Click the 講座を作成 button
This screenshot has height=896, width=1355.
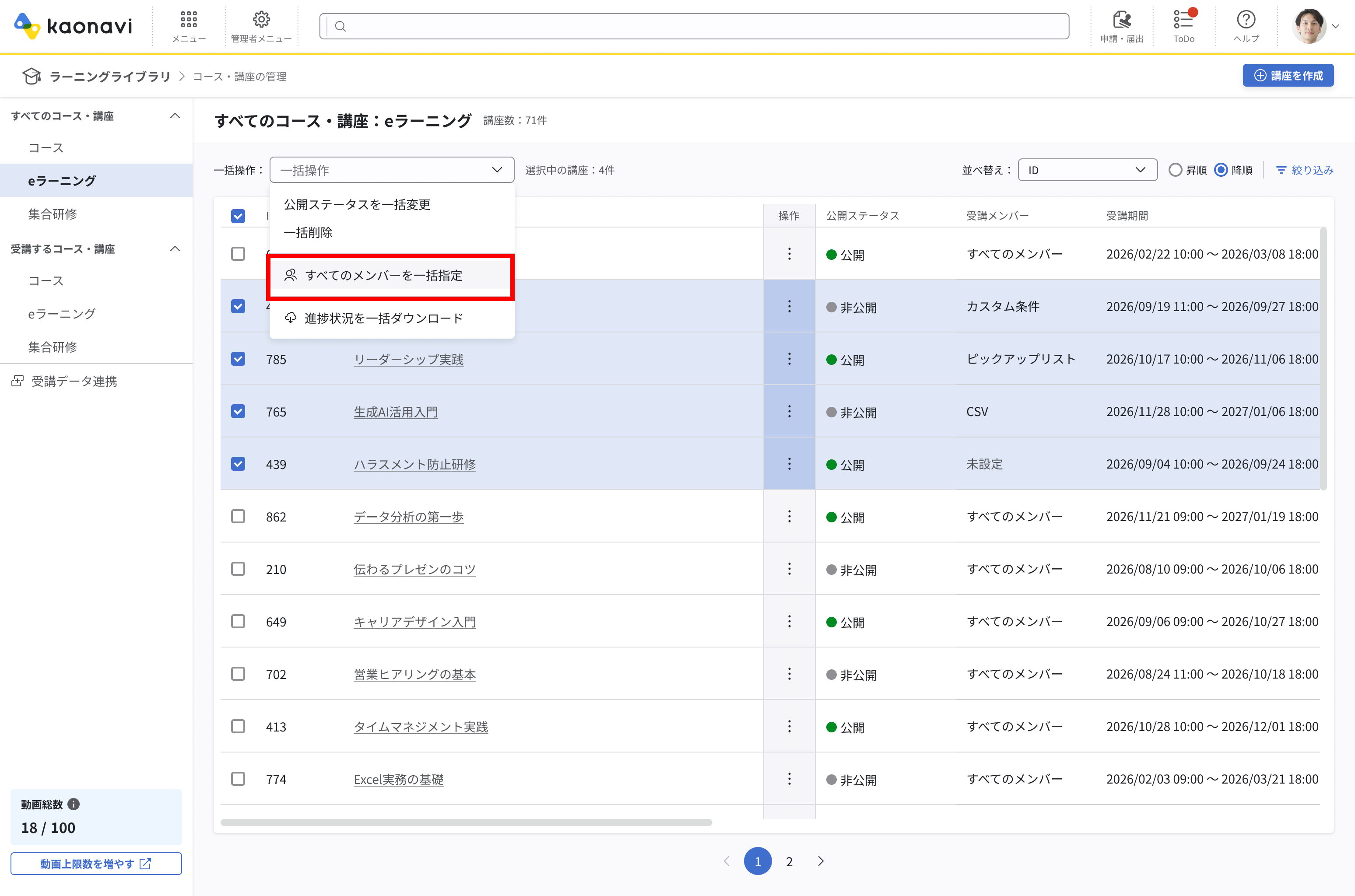(x=1288, y=75)
